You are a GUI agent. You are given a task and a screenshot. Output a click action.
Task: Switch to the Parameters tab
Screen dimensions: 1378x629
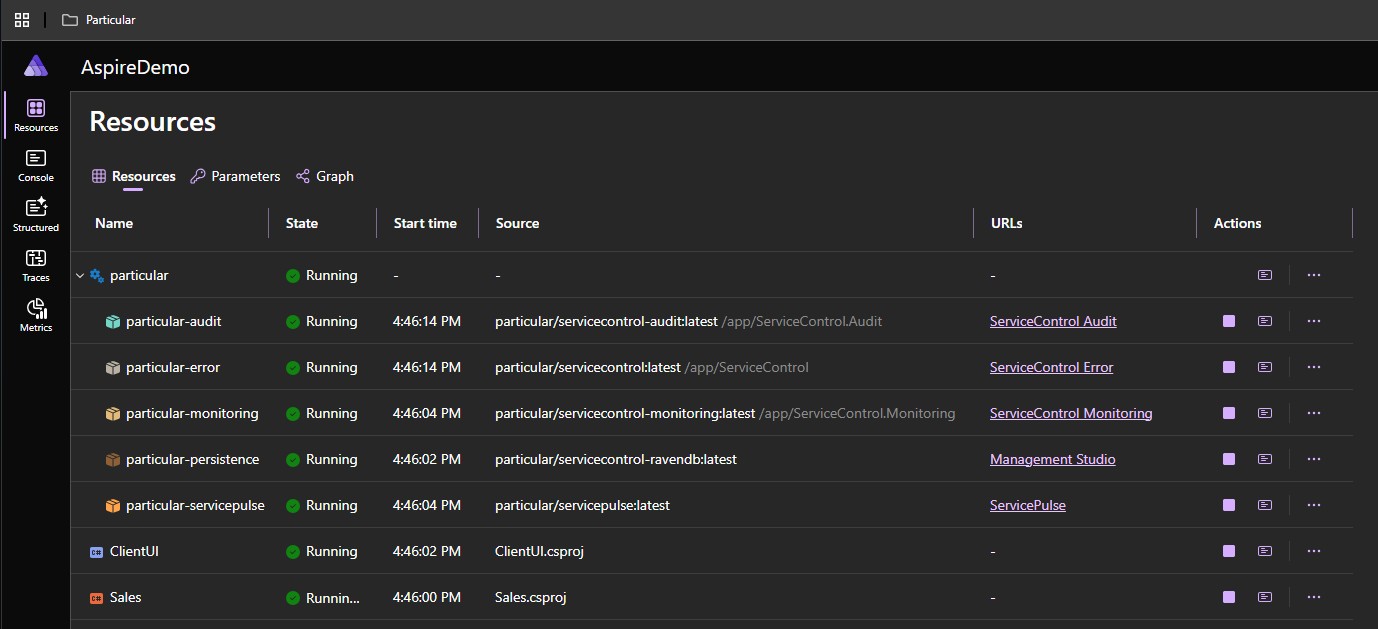tap(235, 176)
